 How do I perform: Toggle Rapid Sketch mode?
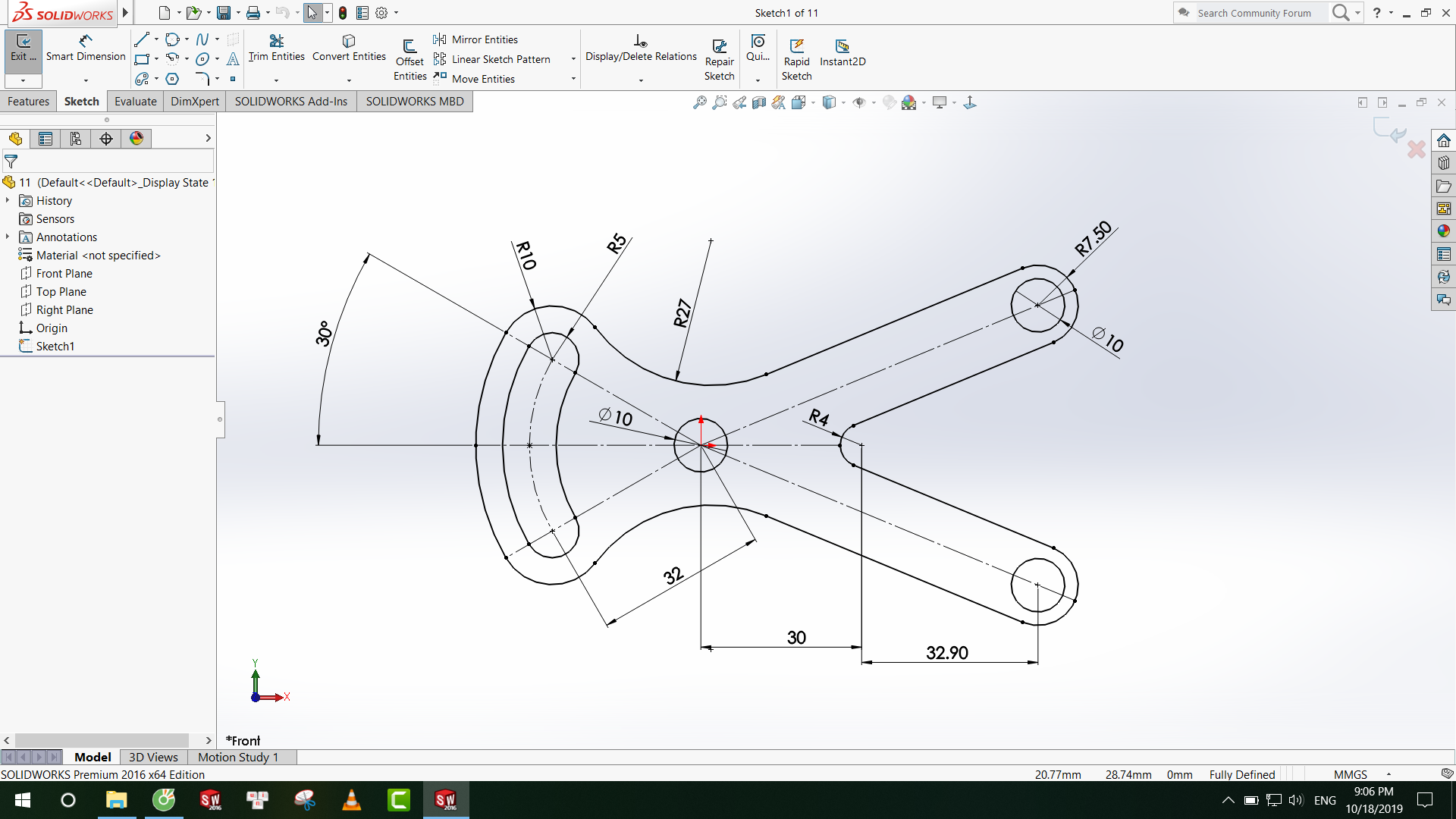pos(796,60)
